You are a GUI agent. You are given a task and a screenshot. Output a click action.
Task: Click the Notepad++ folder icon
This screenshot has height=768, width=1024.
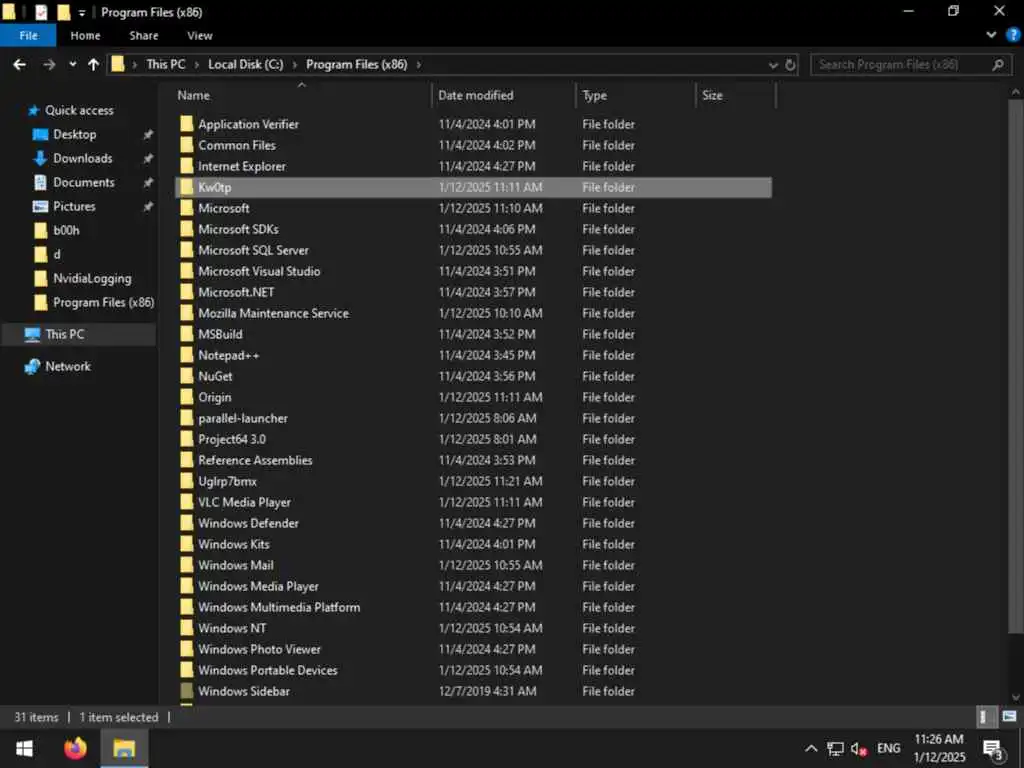(x=187, y=355)
